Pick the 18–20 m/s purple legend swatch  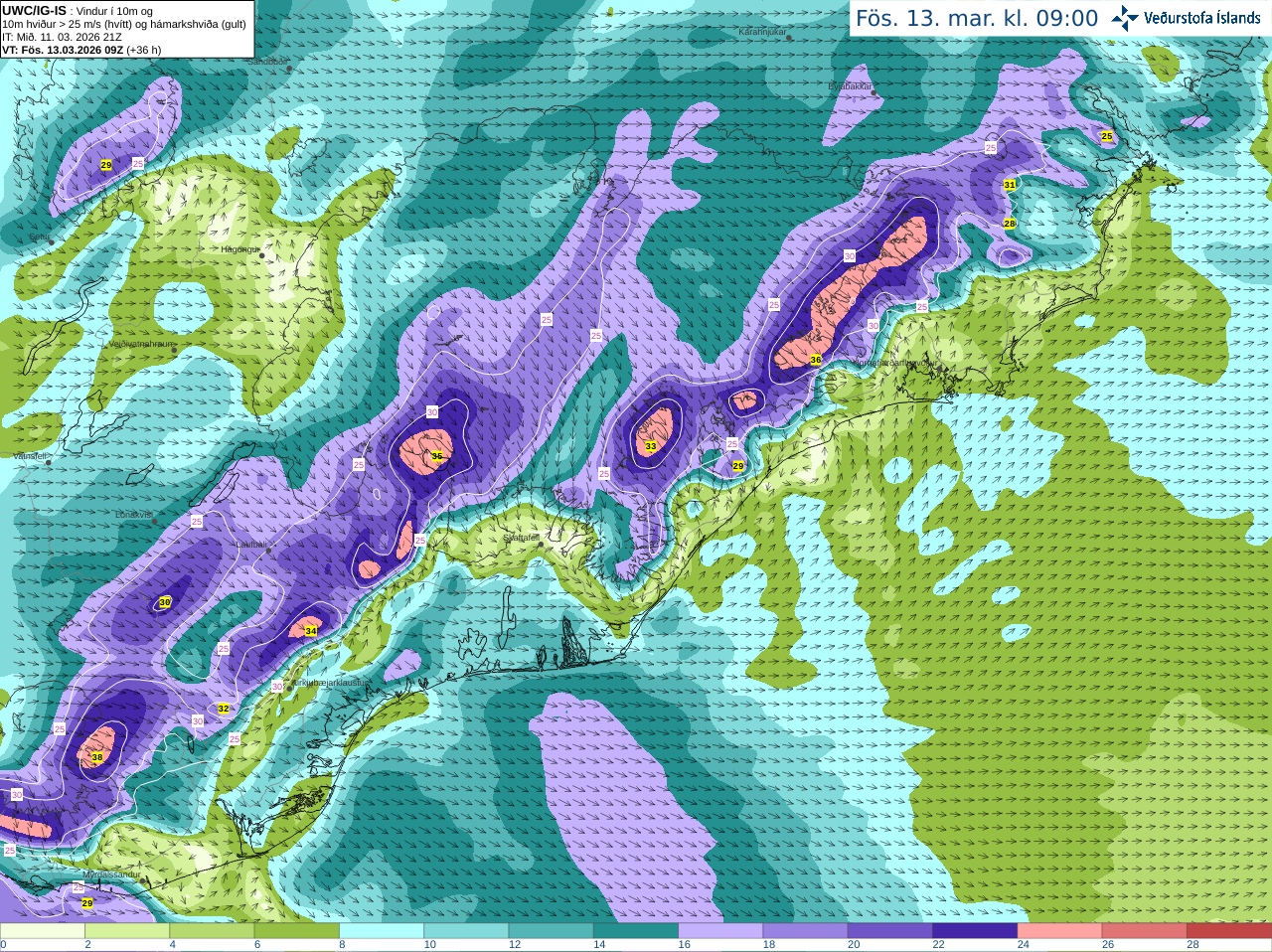[806, 931]
